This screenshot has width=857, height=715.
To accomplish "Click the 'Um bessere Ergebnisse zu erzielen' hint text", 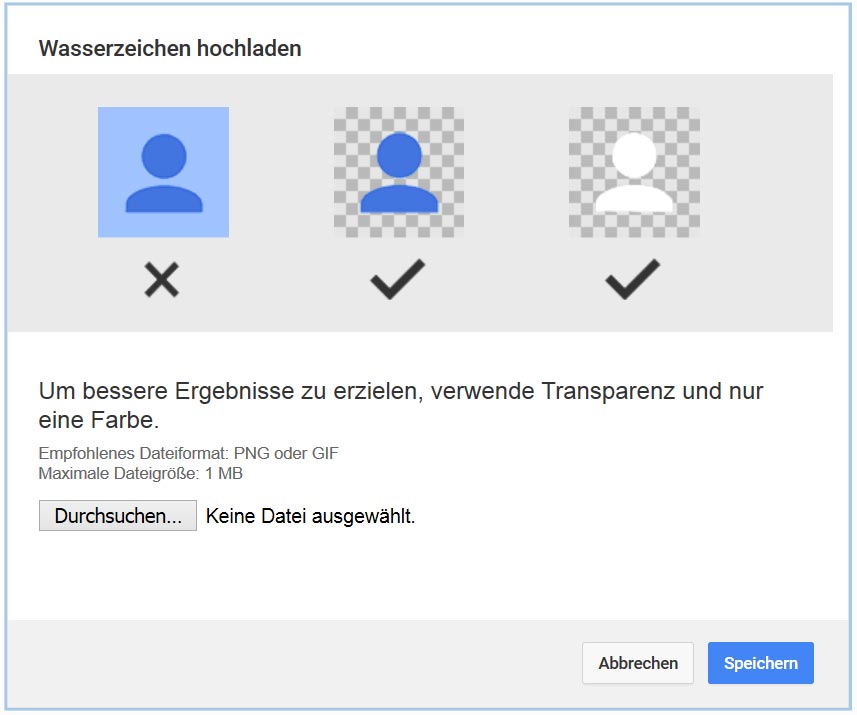I will coord(230,391).
